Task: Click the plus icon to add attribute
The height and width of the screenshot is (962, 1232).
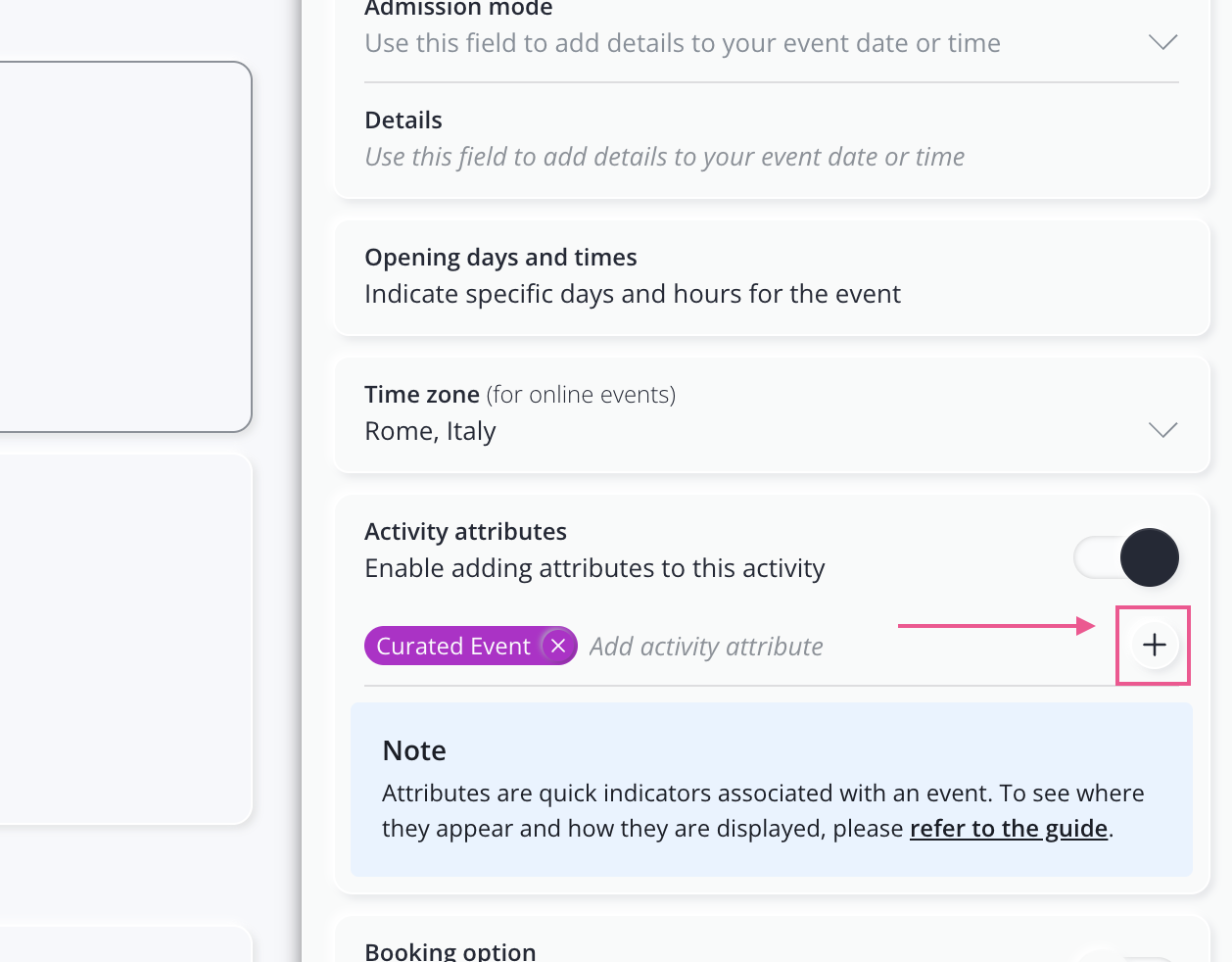Action: pyautogui.click(x=1154, y=645)
